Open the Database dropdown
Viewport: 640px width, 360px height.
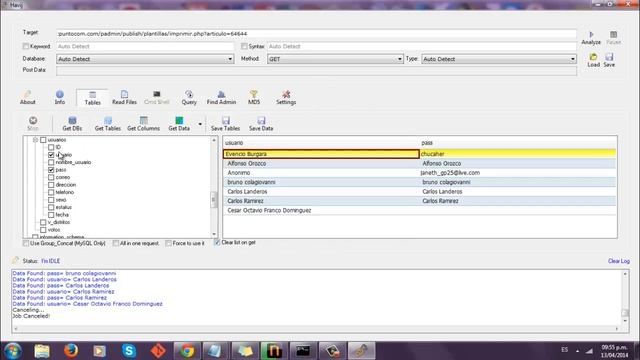tap(145, 59)
